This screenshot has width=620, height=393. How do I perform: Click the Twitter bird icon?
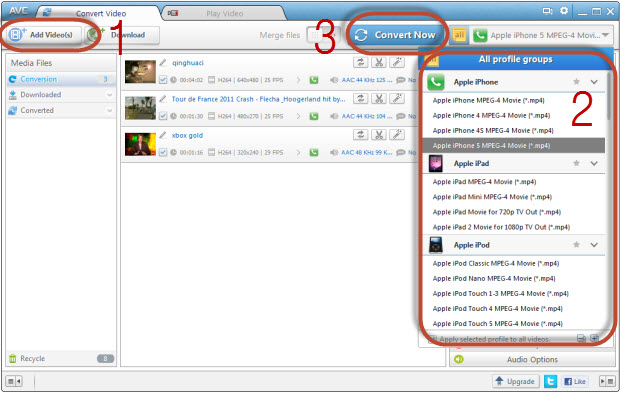click(550, 381)
